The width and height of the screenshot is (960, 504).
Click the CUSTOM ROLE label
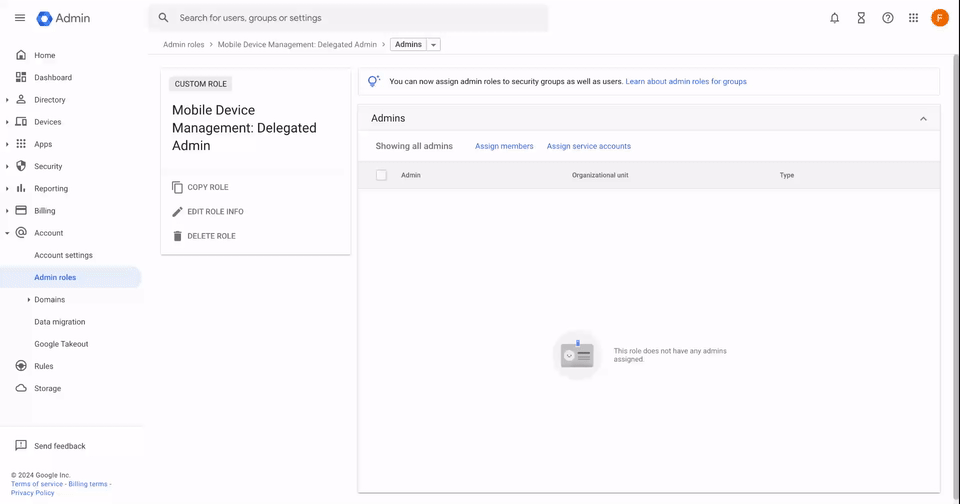coord(200,84)
